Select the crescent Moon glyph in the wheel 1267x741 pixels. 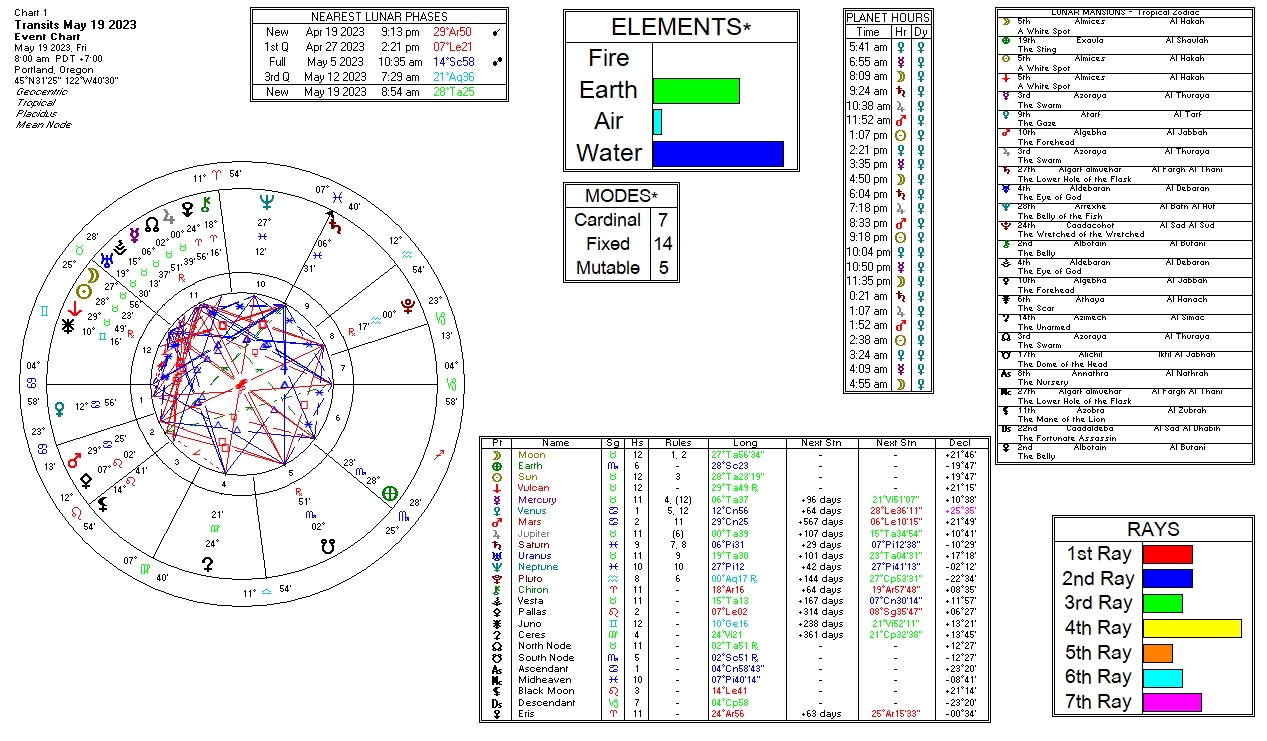[x=93, y=274]
